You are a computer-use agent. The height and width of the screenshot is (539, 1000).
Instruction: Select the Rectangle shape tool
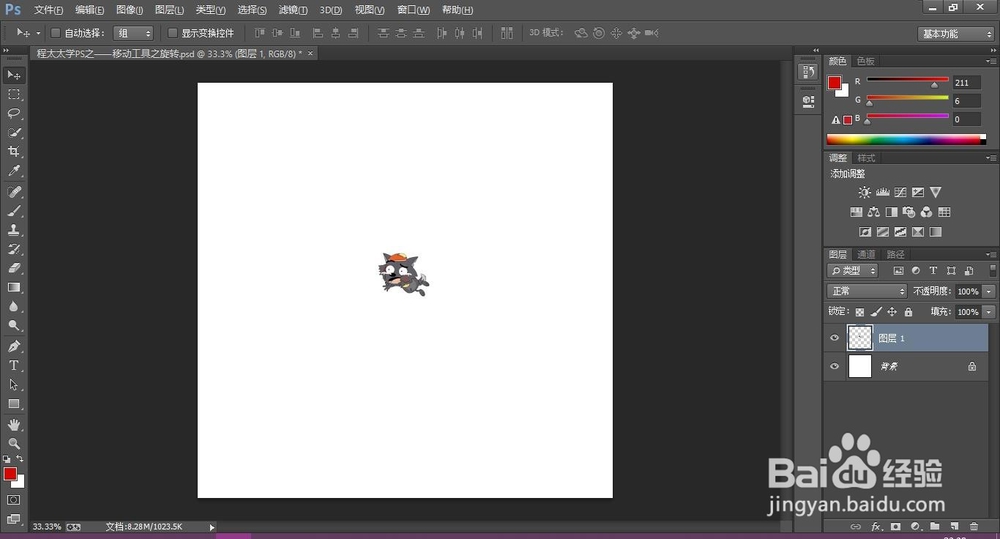[13, 404]
